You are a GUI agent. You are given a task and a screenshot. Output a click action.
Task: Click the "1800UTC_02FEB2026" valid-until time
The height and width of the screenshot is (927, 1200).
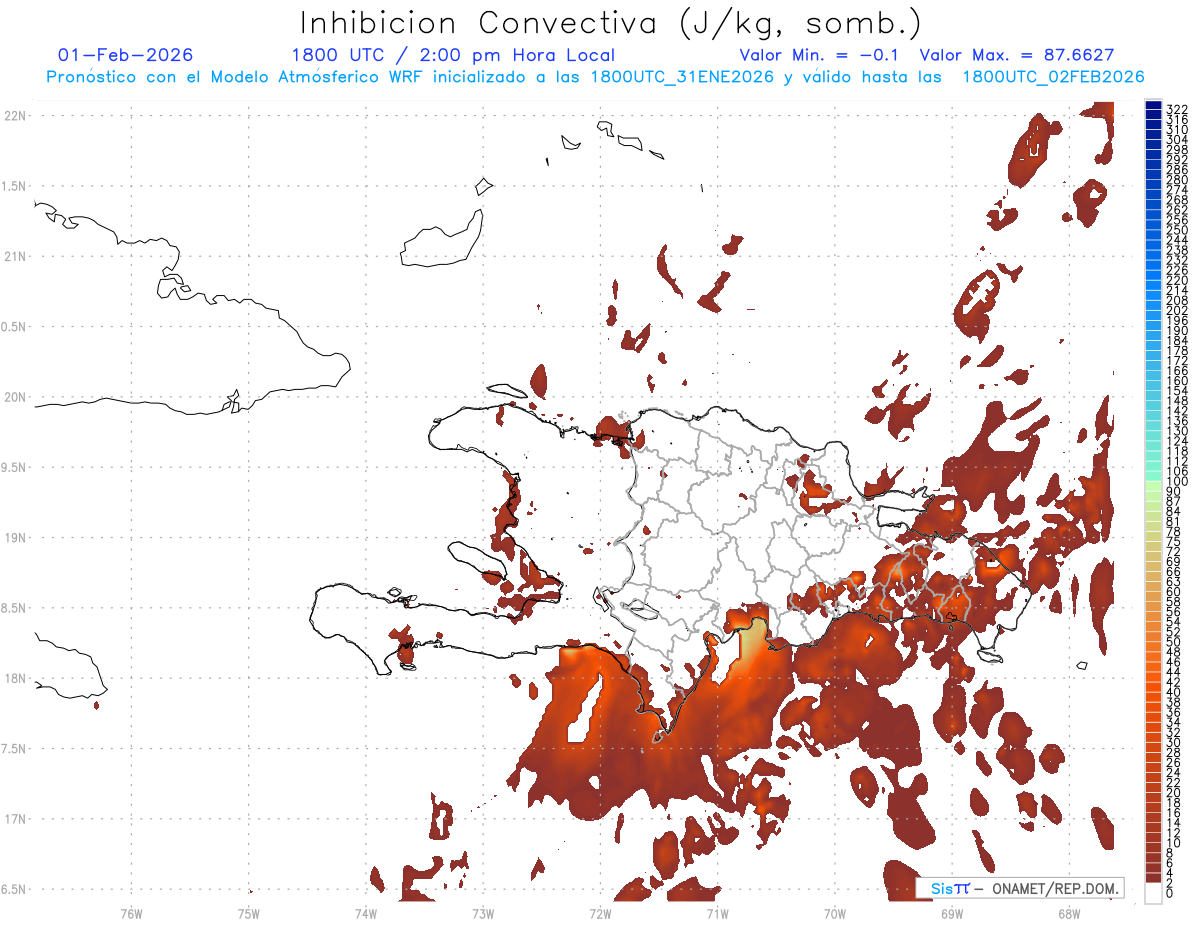(1053, 77)
